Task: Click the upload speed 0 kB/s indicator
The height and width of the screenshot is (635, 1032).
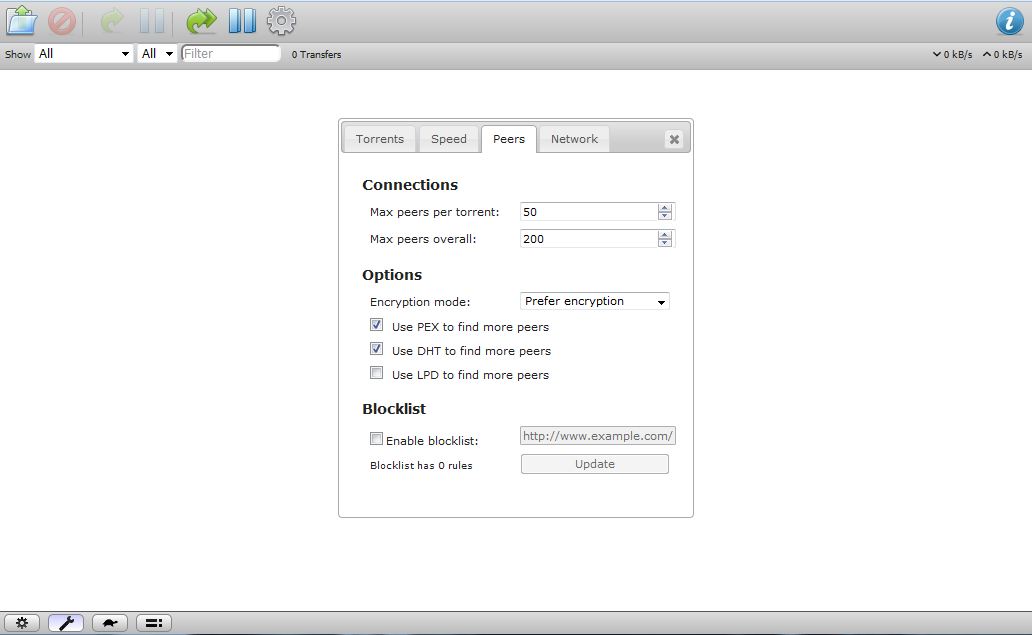Action: (1002, 55)
